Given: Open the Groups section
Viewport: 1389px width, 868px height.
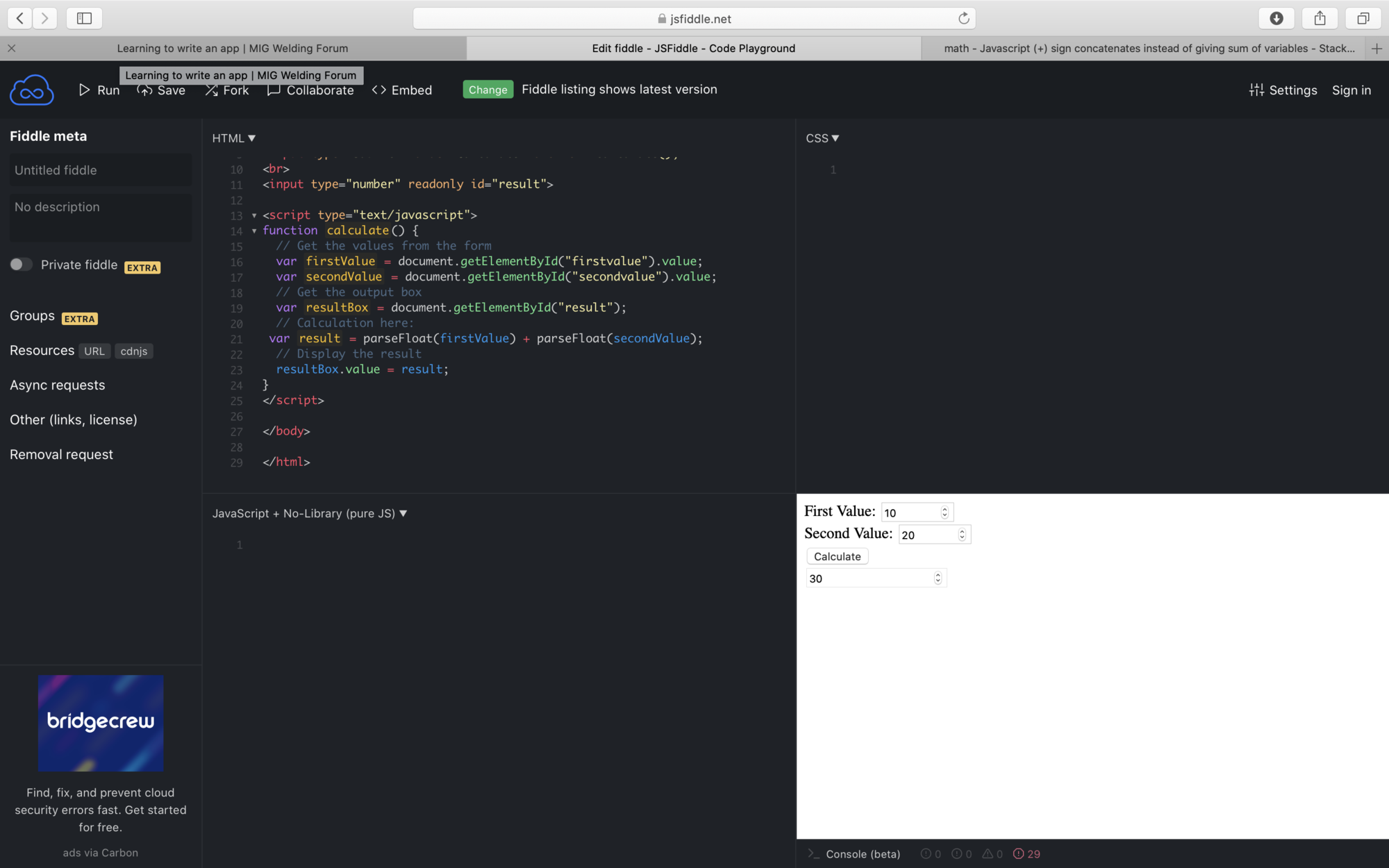Looking at the screenshot, I should 32,316.
